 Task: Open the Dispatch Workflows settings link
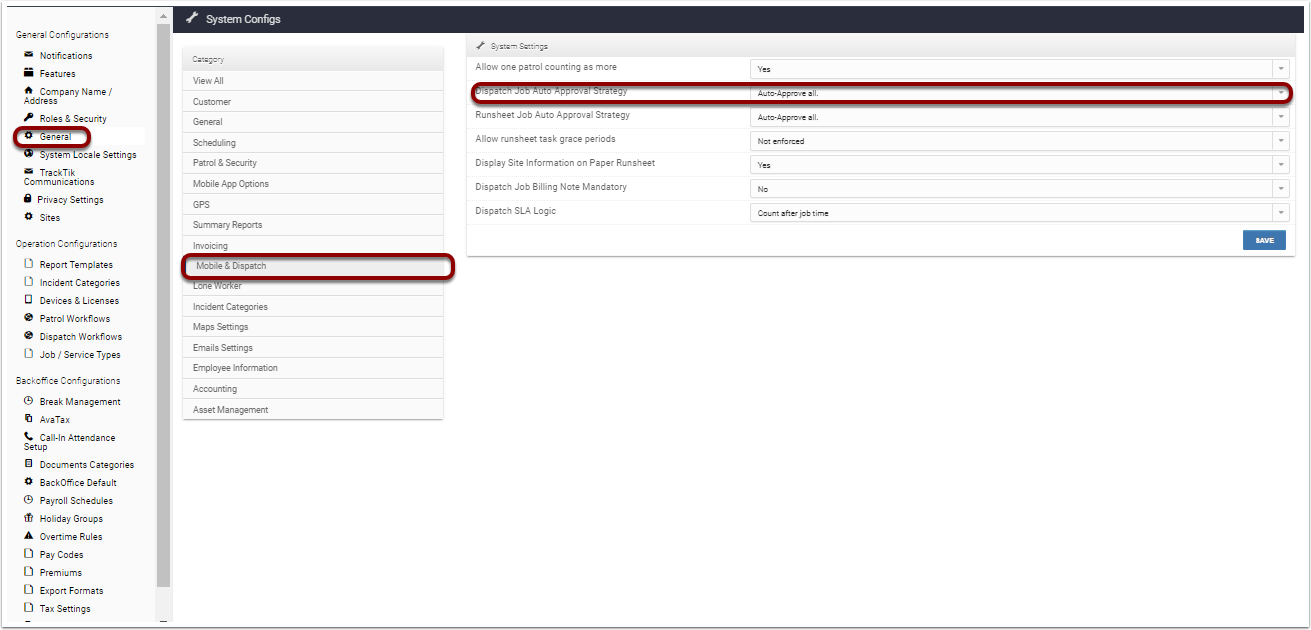(x=77, y=336)
